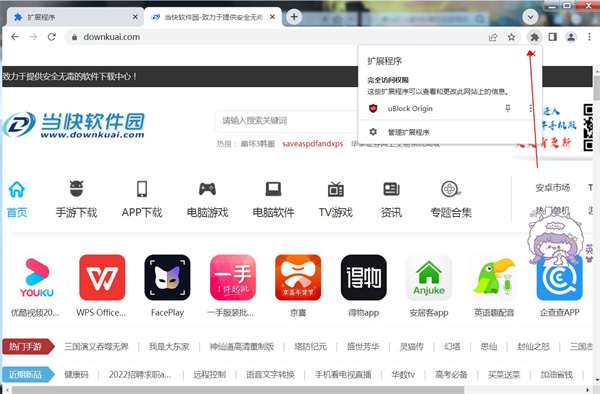Open a new tab with plus button
Screen dimensions: 600x394
pos(294,17)
